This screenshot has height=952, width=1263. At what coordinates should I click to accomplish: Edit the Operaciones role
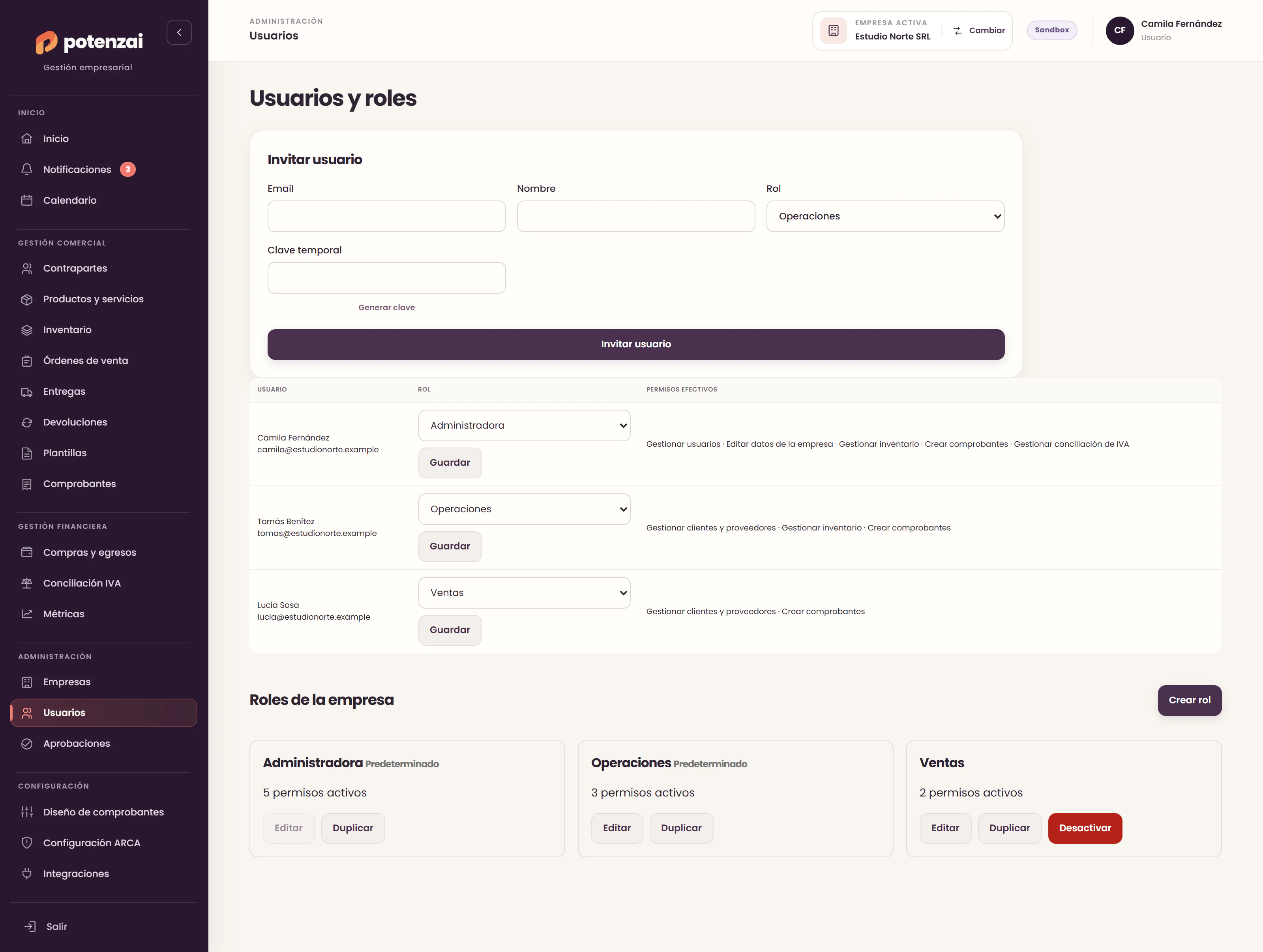617,828
